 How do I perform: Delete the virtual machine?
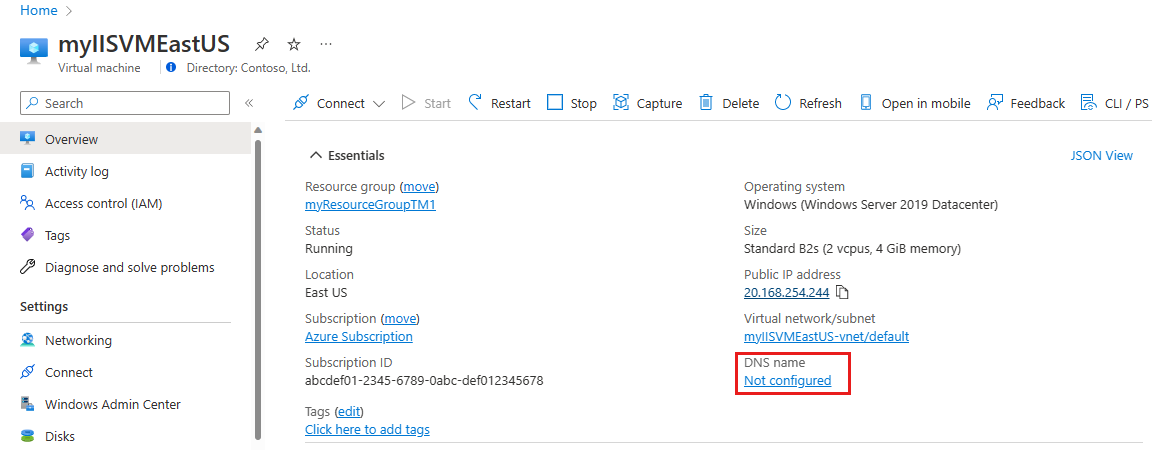pos(728,103)
